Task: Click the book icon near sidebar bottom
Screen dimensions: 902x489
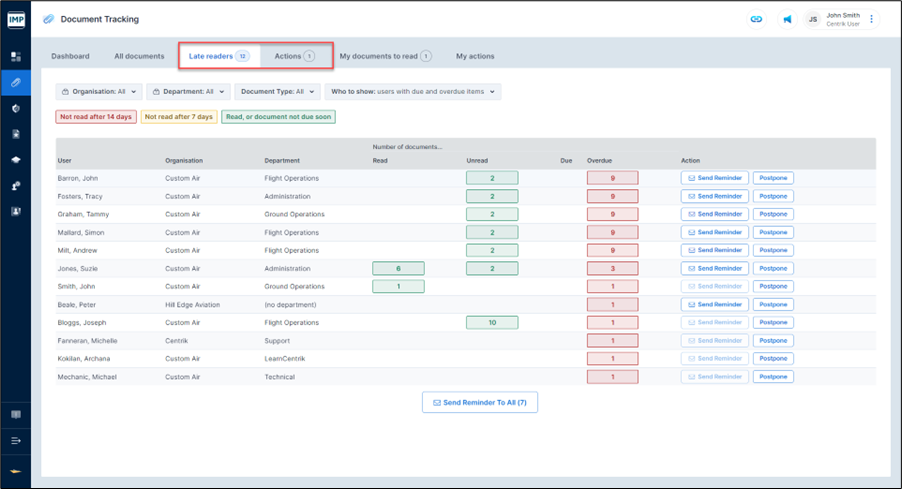Action: (x=16, y=414)
